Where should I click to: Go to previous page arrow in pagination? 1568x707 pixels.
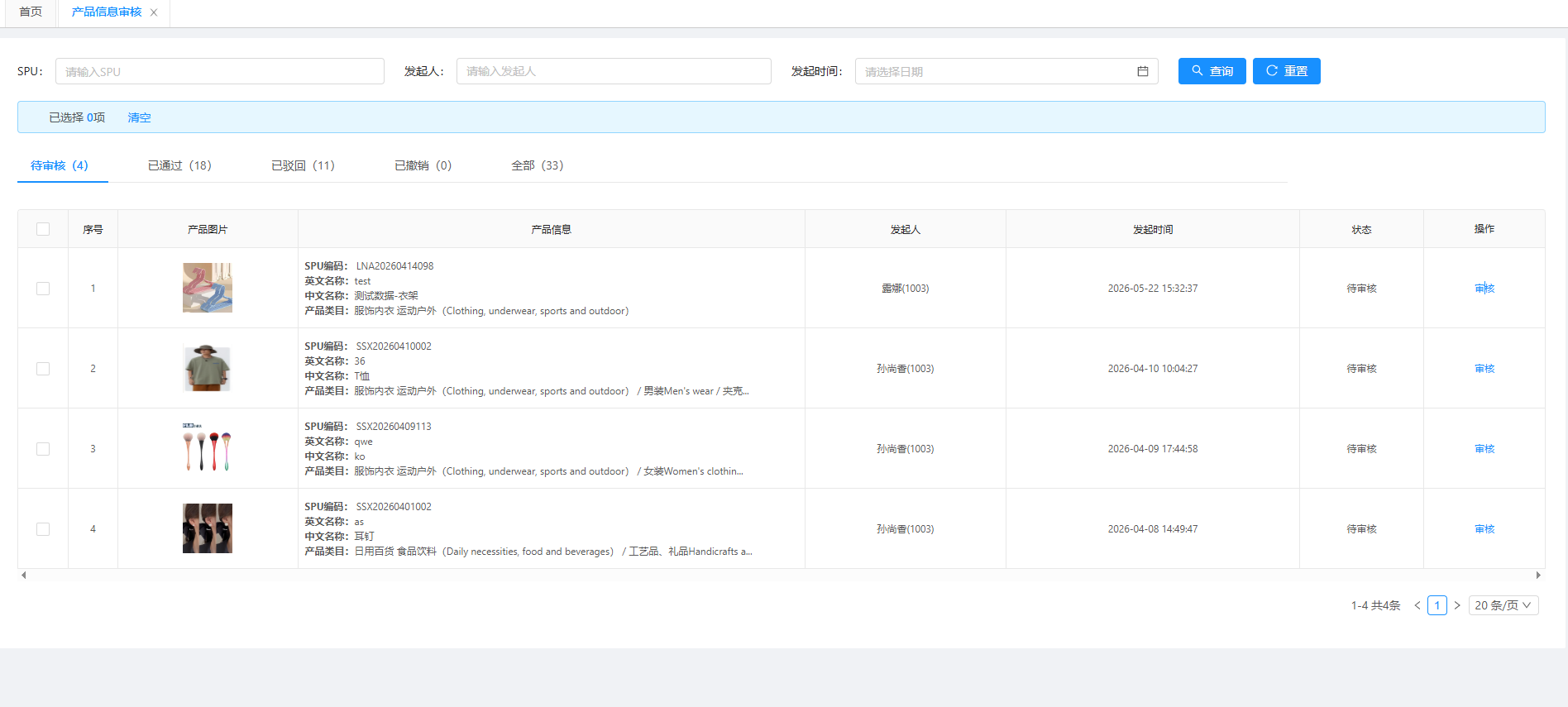coord(1417,605)
